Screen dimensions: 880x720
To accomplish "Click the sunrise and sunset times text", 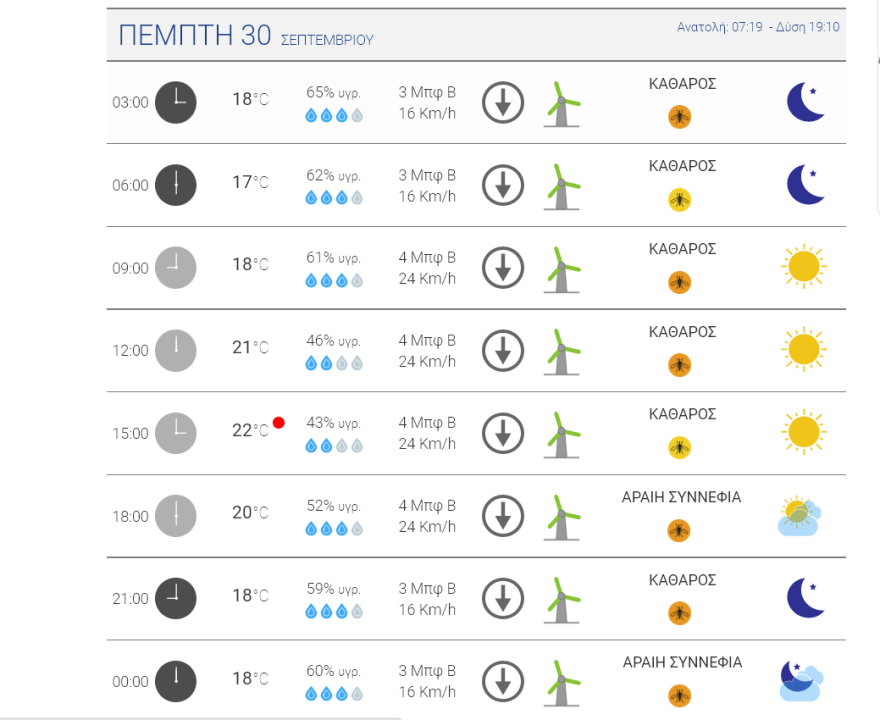I will point(758,27).
